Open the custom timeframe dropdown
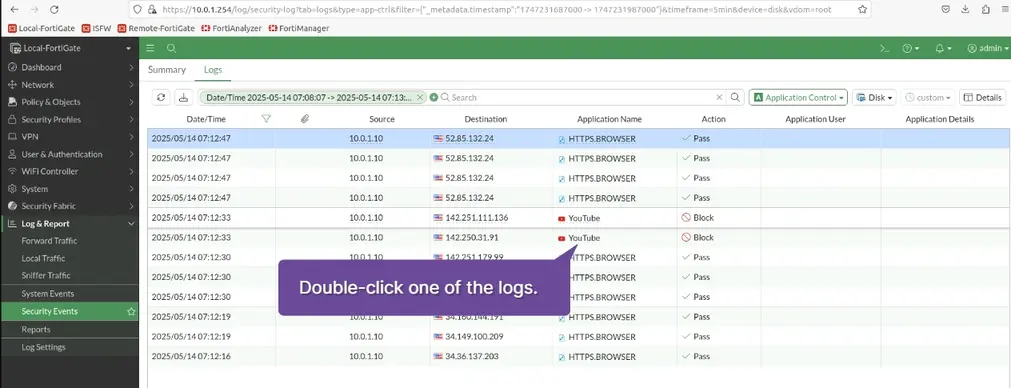The image size is (1011, 388). pyautogui.click(x=928, y=97)
